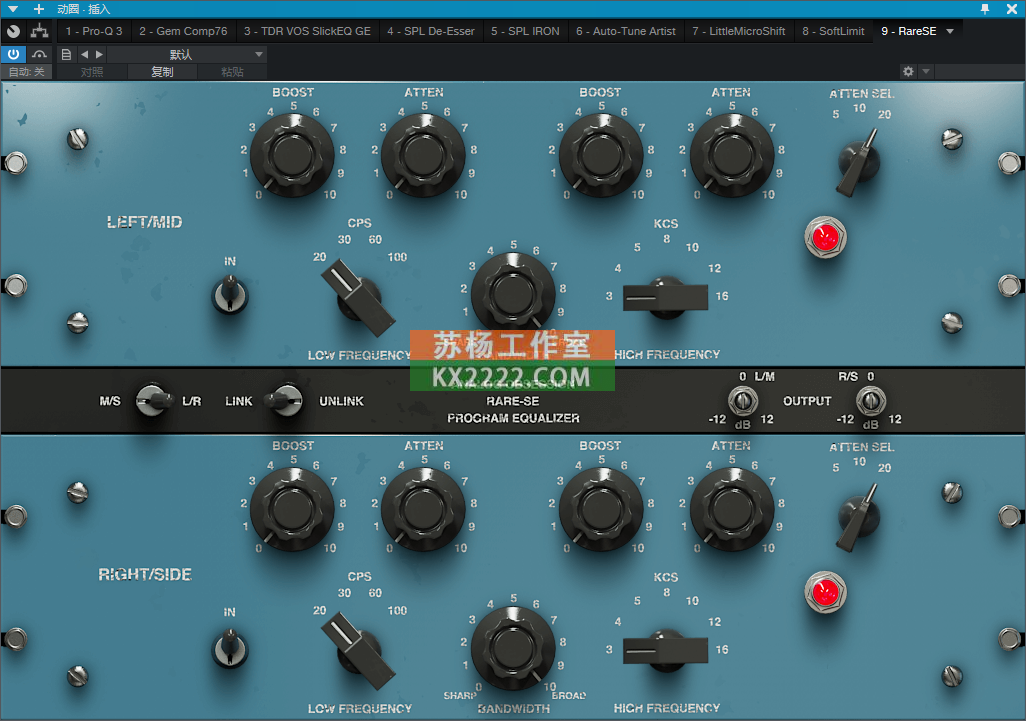
Task: Click the 对照 compare button
Action: [92, 72]
